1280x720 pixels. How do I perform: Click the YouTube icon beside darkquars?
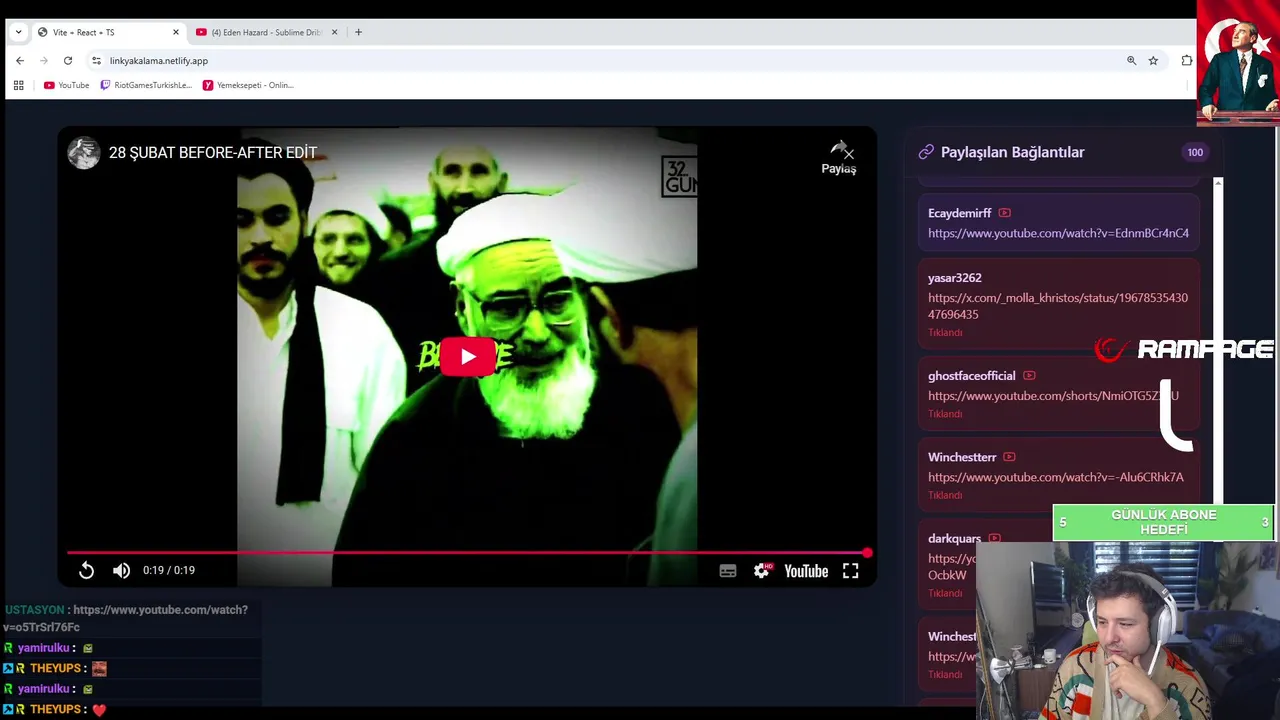[x=994, y=538]
